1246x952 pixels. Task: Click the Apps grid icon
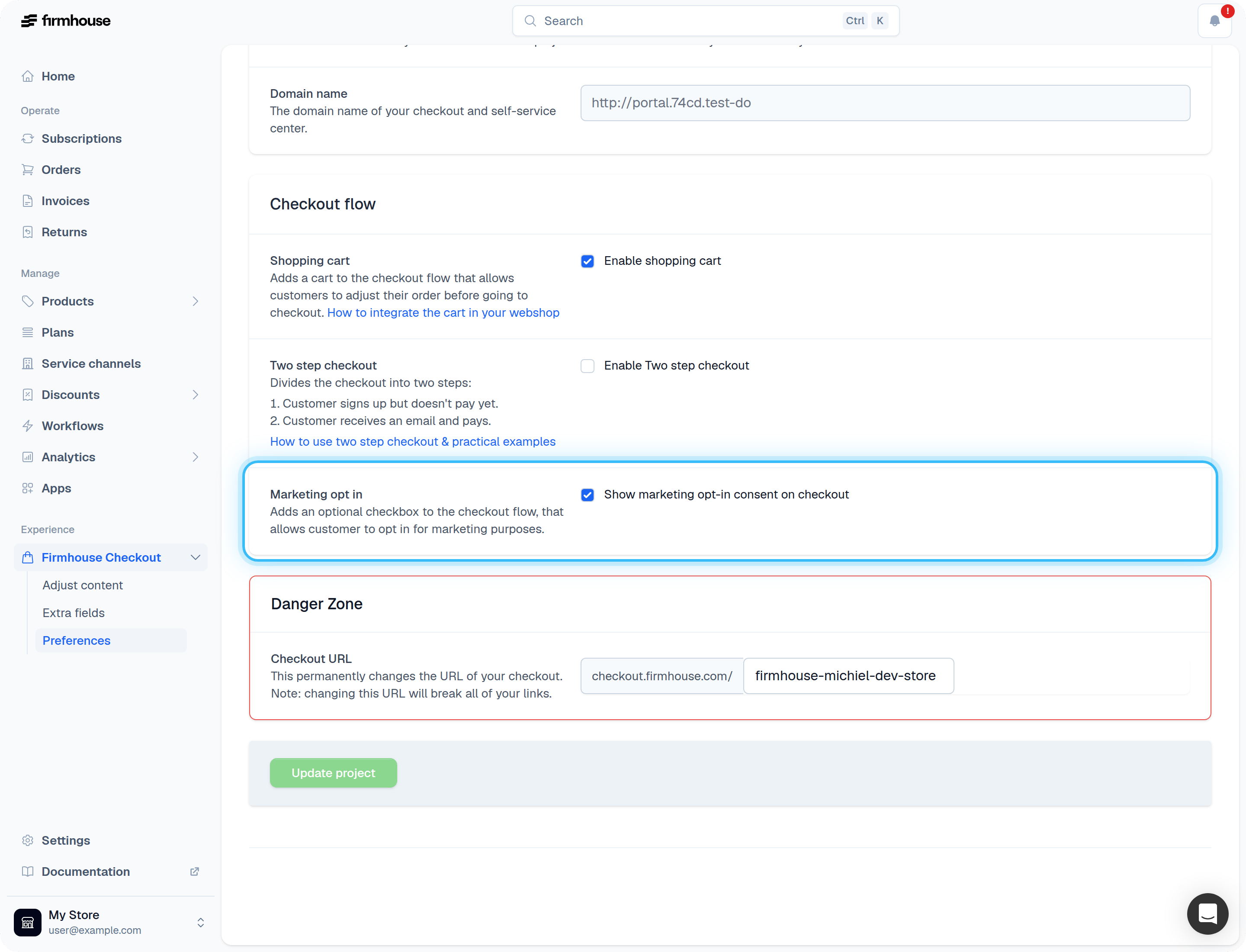point(28,488)
